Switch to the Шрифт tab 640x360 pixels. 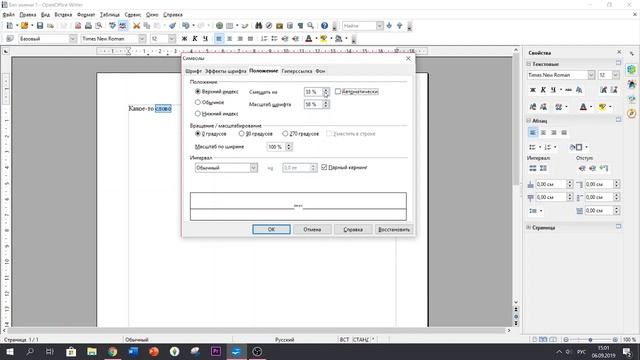tap(193, 71)
